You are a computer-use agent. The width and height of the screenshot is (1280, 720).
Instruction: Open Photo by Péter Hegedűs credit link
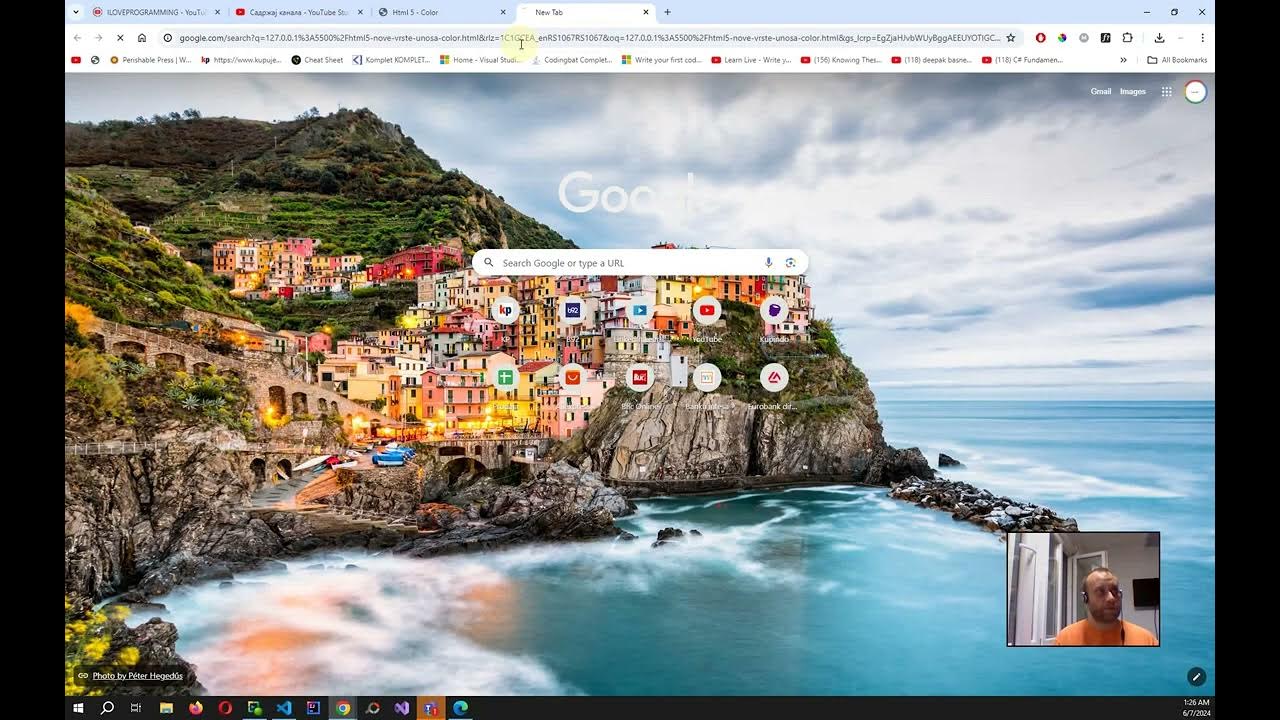[x=138, y=676]
